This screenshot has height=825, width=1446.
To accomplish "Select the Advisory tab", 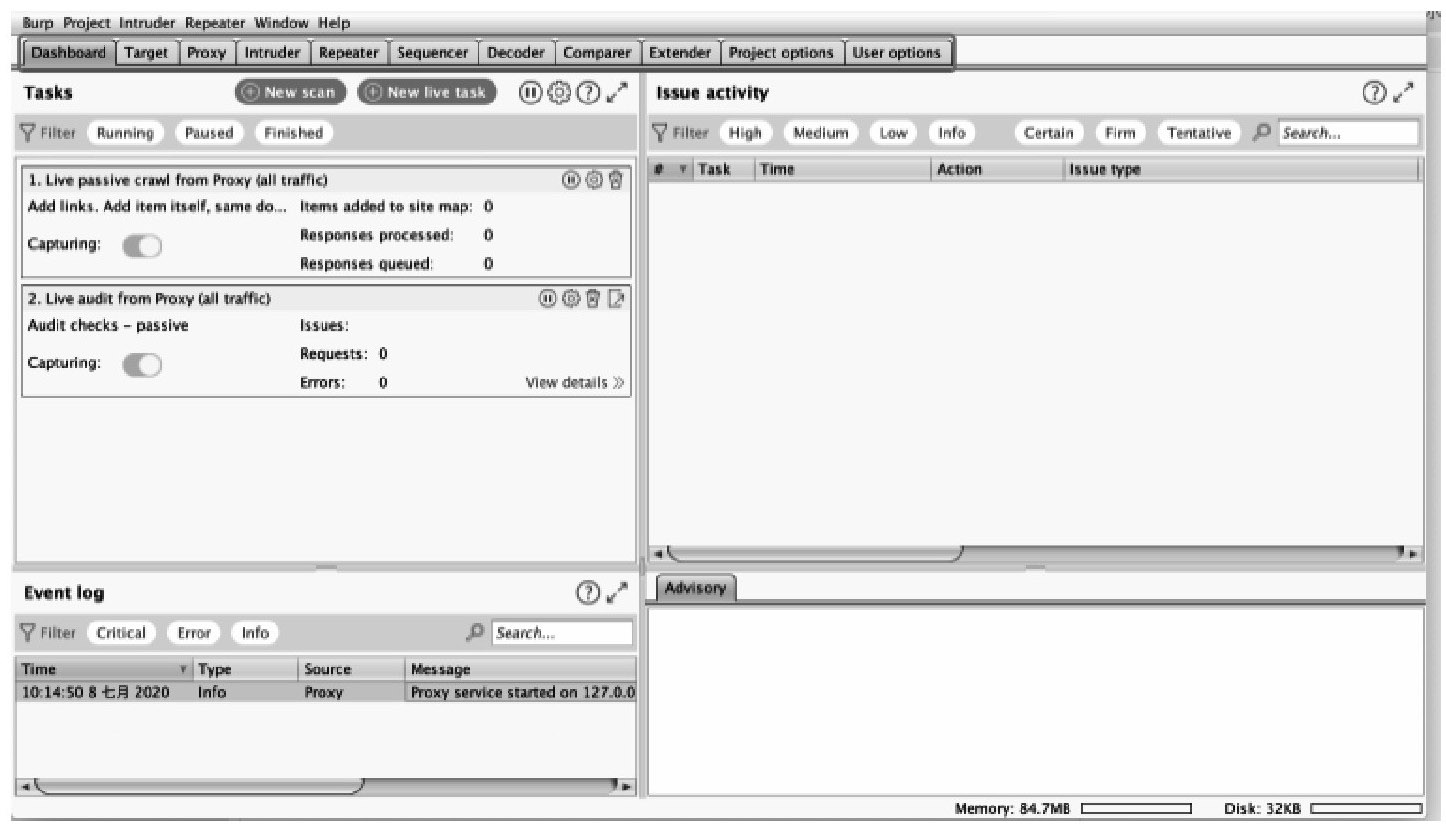I will point(695,588).
